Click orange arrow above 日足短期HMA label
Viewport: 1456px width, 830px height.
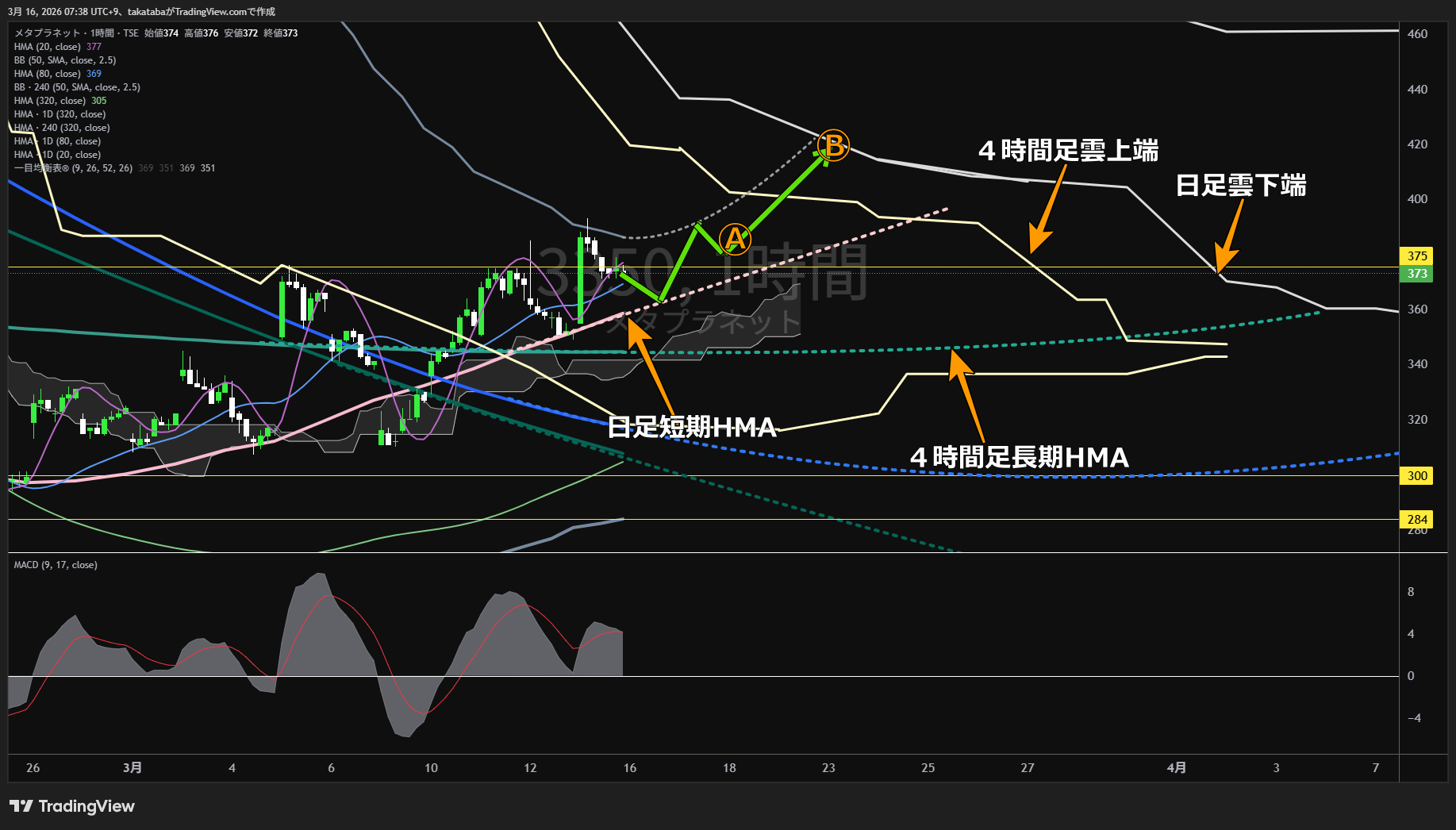click(651, 365)
